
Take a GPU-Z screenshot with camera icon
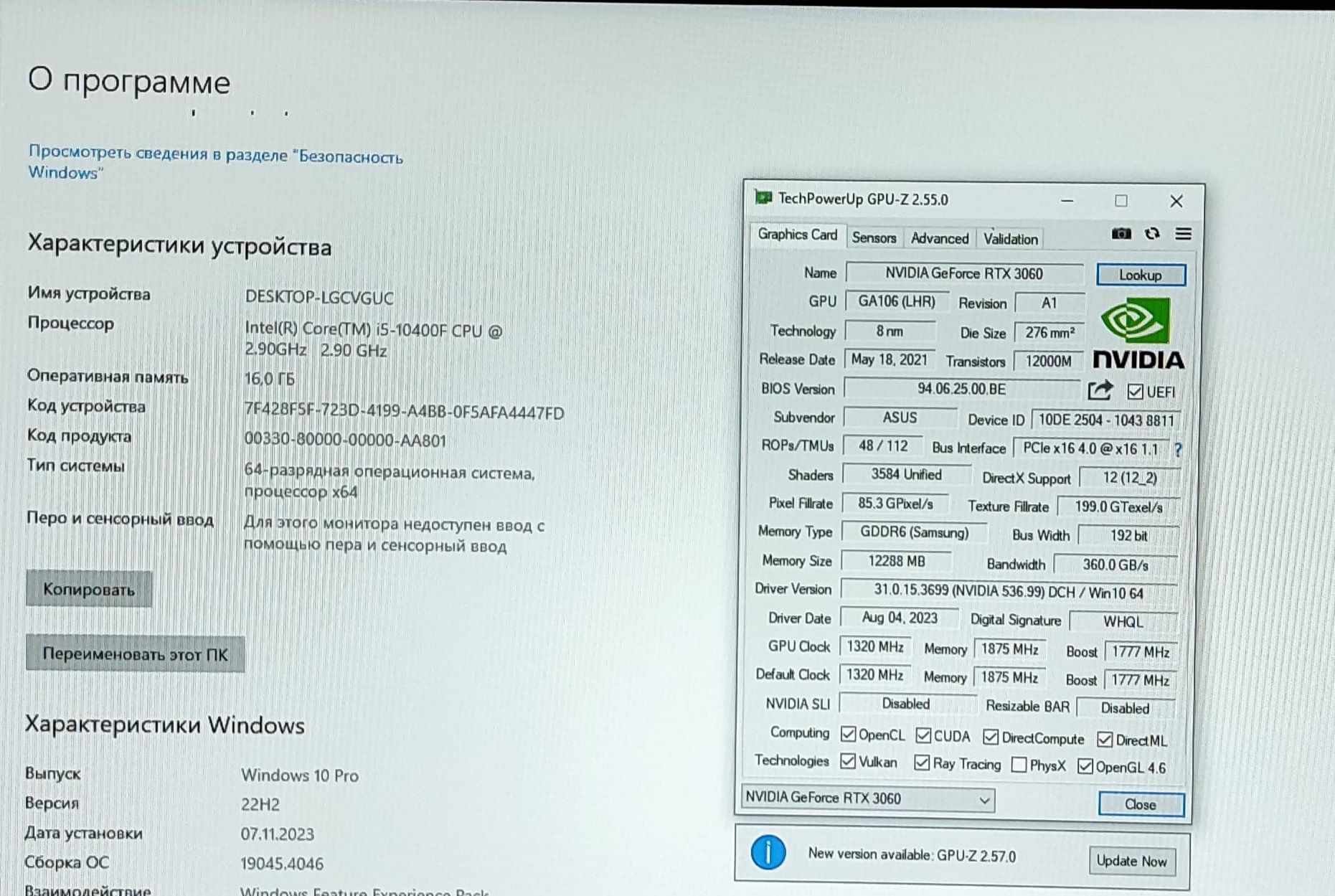pos(1121,234)
